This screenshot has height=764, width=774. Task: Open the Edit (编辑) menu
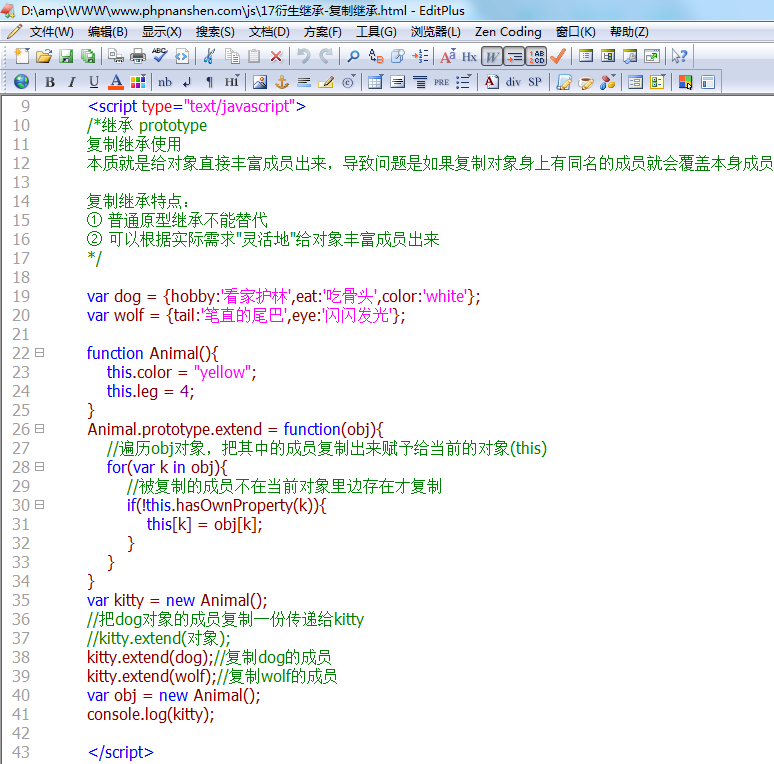pyautogui.click(x=108, y=32)
